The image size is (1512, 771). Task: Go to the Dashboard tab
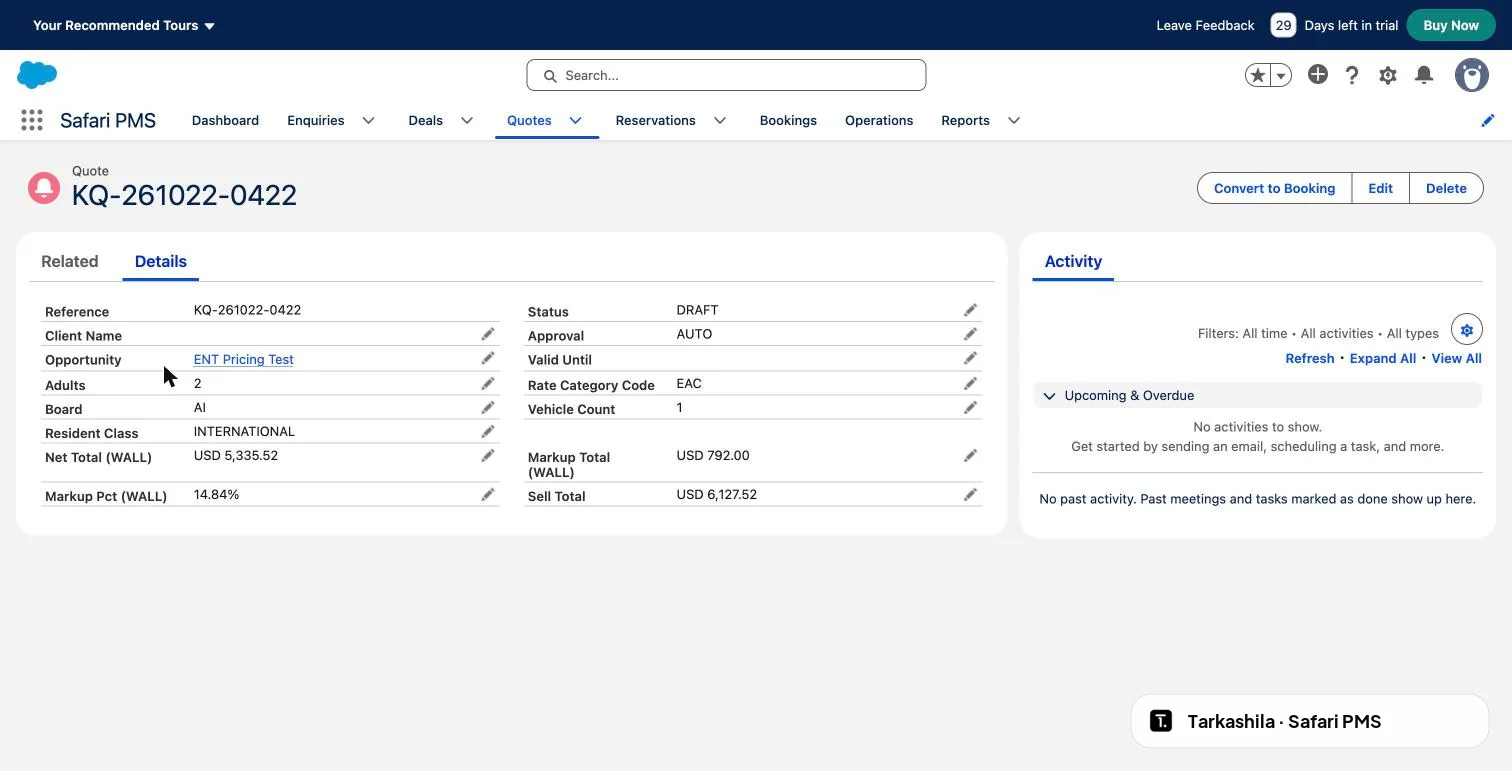coord(225,120)
